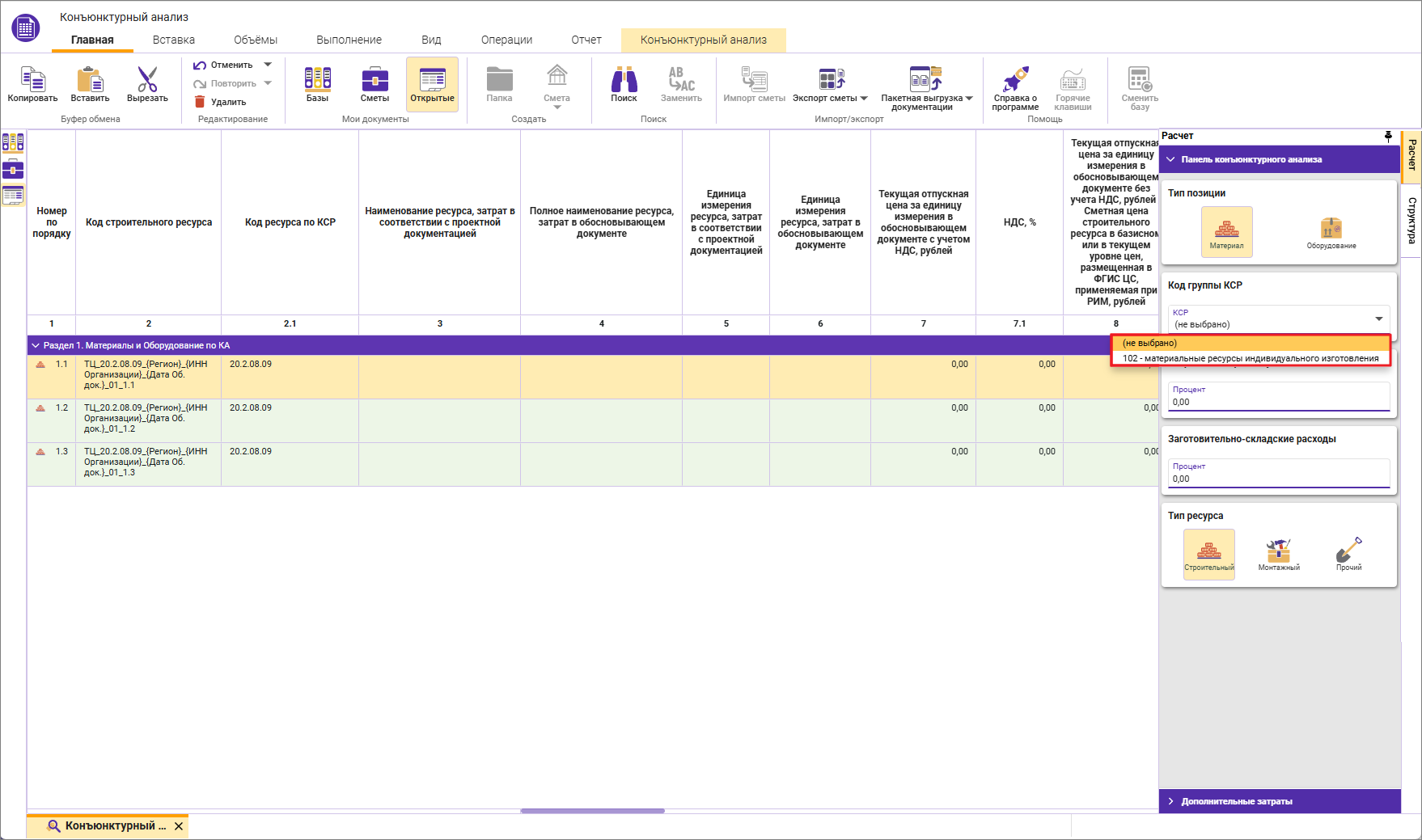The height and width of the screenshot is (840, 1422).
Task: Switch to the Вставка ribbon tab
Action: (x=173, y=40)
